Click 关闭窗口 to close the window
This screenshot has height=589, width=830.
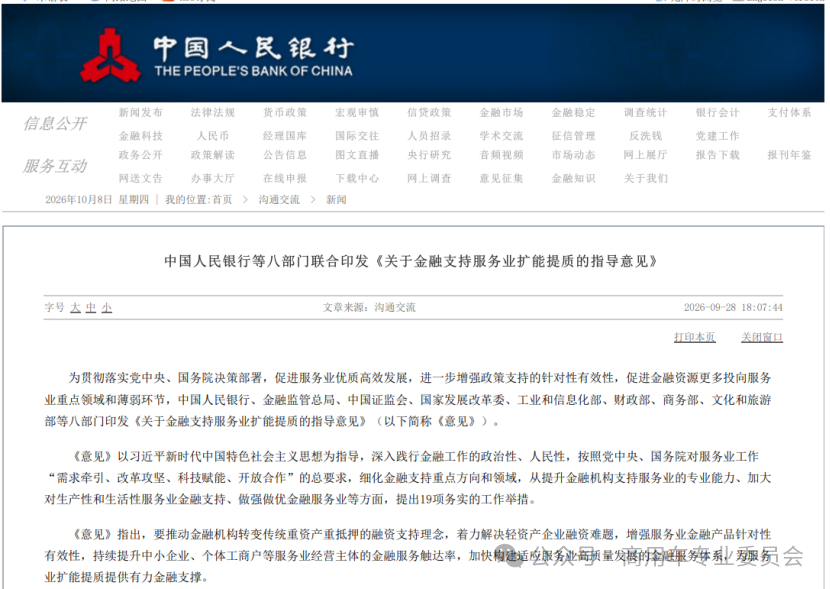pyautogui.click(x=762, y=337)
